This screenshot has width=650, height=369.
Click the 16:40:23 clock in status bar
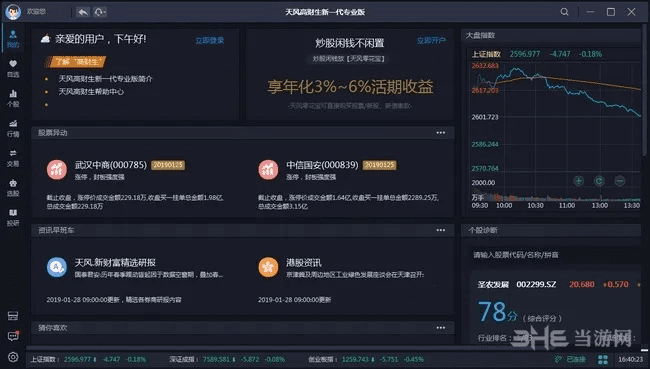pyautogui.click(x=631, y=359)
